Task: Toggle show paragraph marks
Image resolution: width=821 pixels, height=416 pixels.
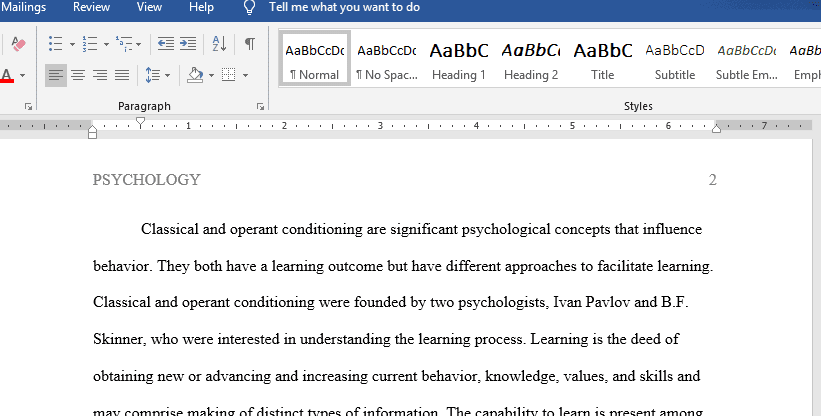Action: [x=250, y=44]
